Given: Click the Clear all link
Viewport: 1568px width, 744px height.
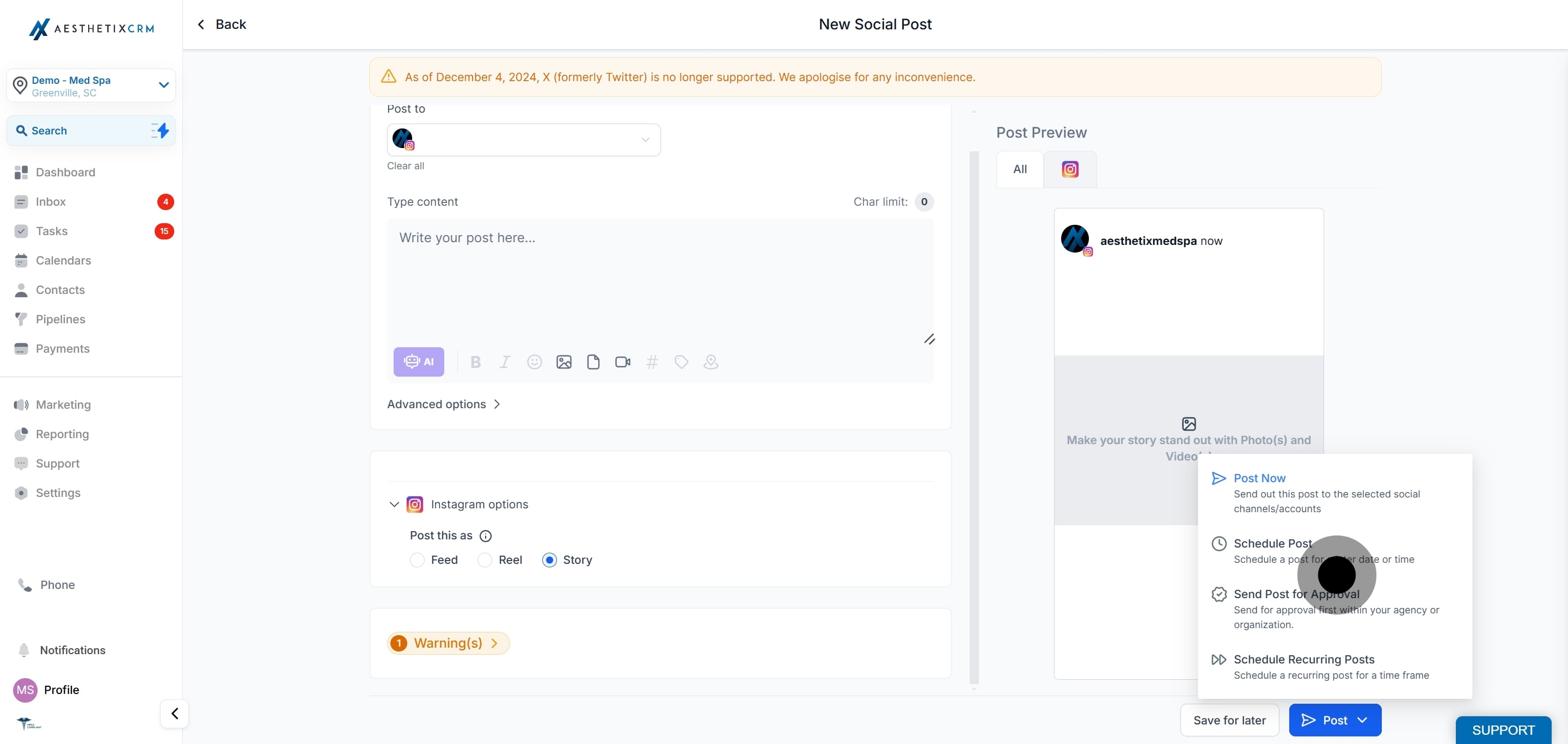Looking at the screenshot, I should [406, 165].
